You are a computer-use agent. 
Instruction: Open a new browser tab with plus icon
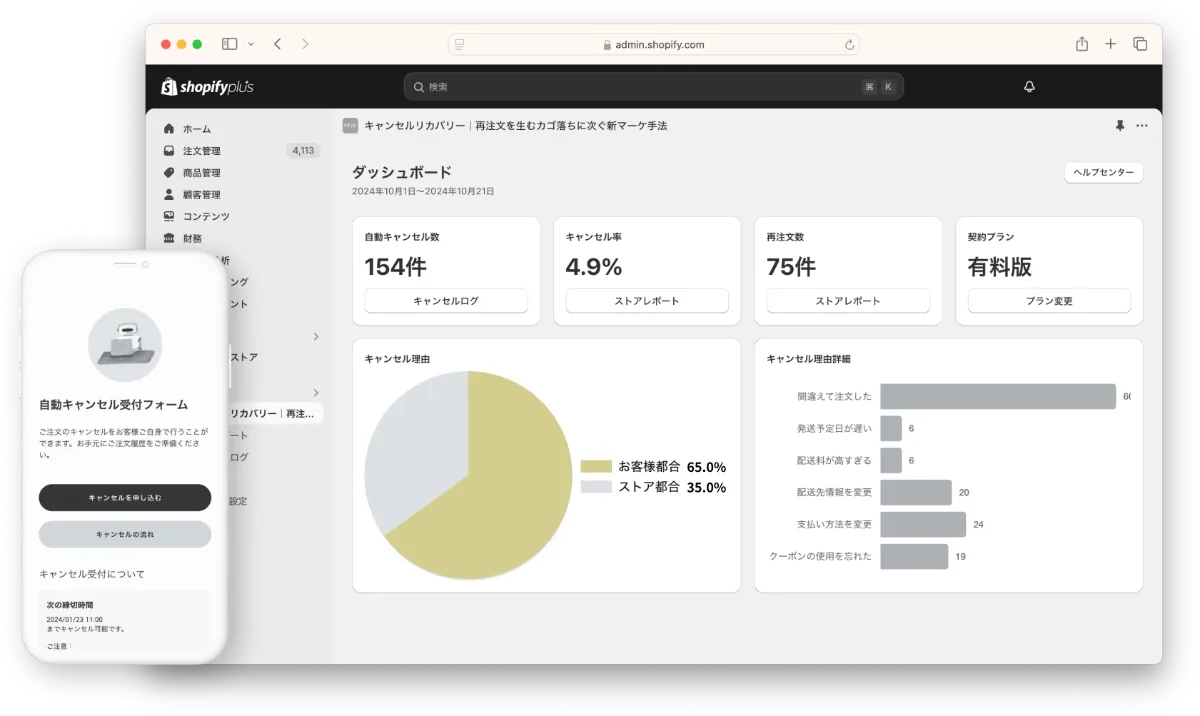click(x=1110, y=44)
